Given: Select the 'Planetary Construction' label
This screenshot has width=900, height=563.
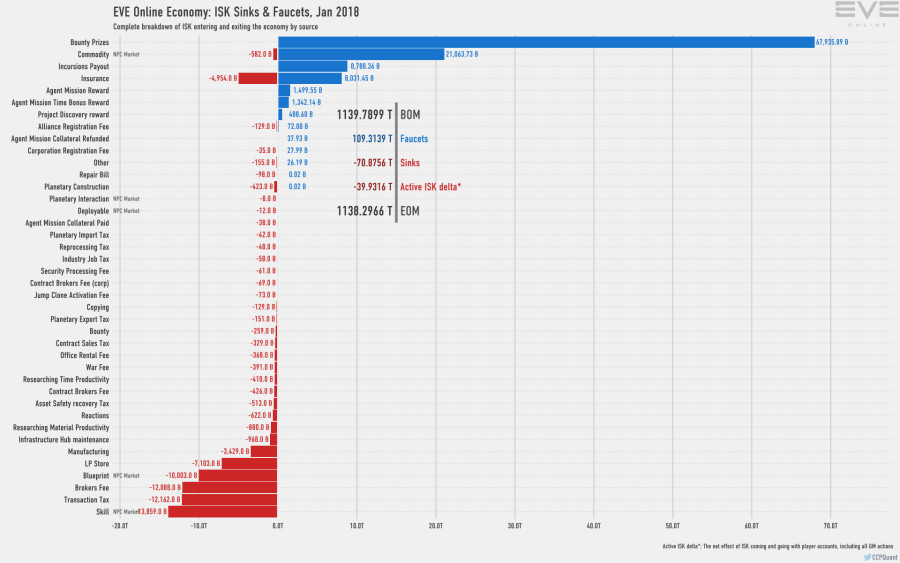Looking at the screenshot, I should (76, 187).
